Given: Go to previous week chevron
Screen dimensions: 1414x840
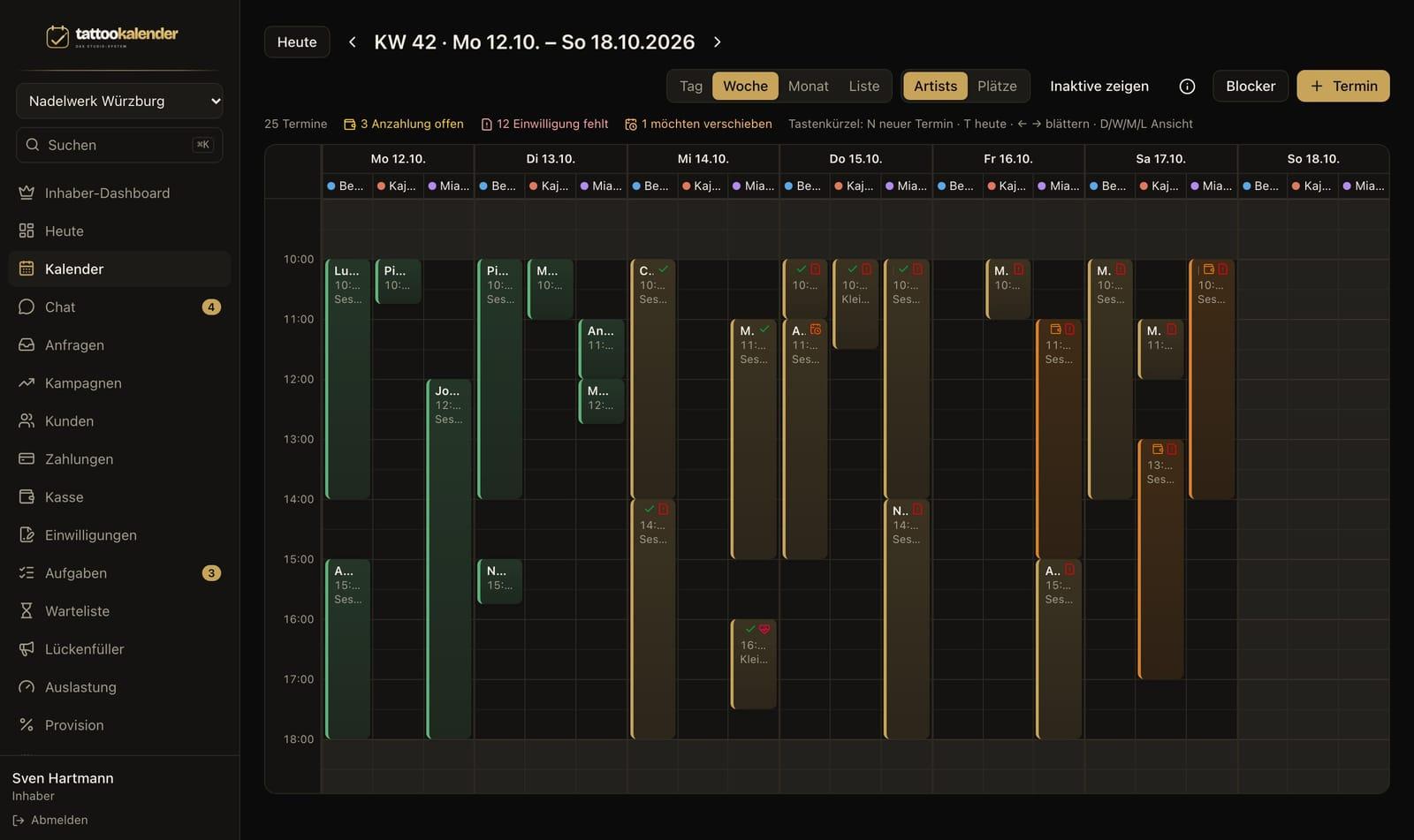Looking at the screenshot, I should [x=352, y=42].
